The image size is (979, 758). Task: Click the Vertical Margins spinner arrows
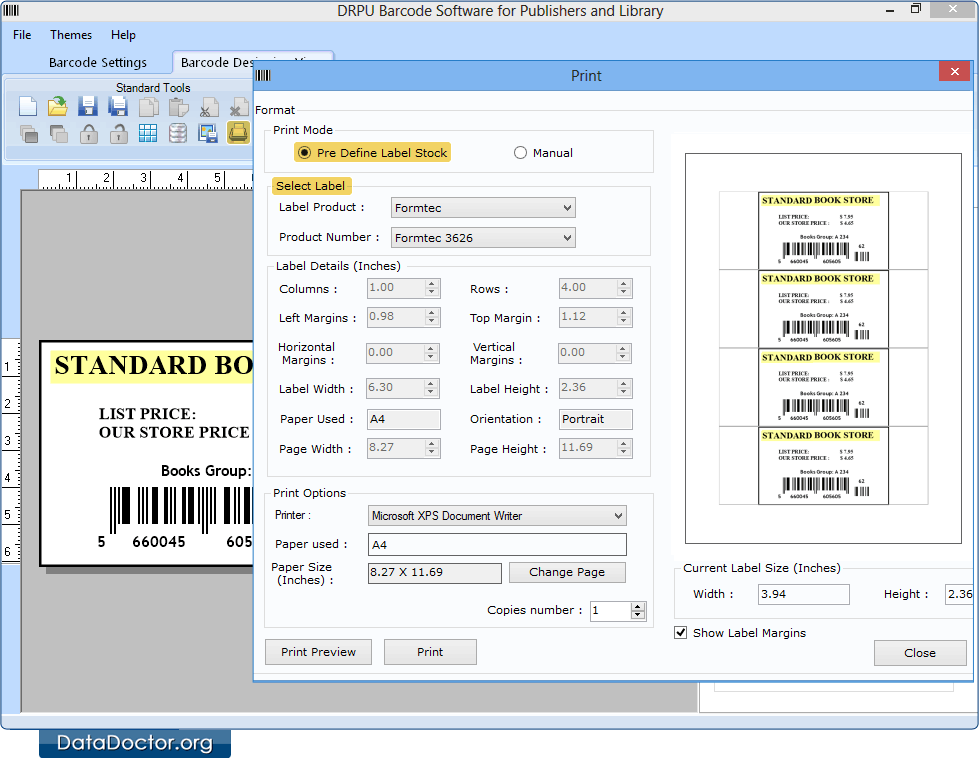pos(622,353)
